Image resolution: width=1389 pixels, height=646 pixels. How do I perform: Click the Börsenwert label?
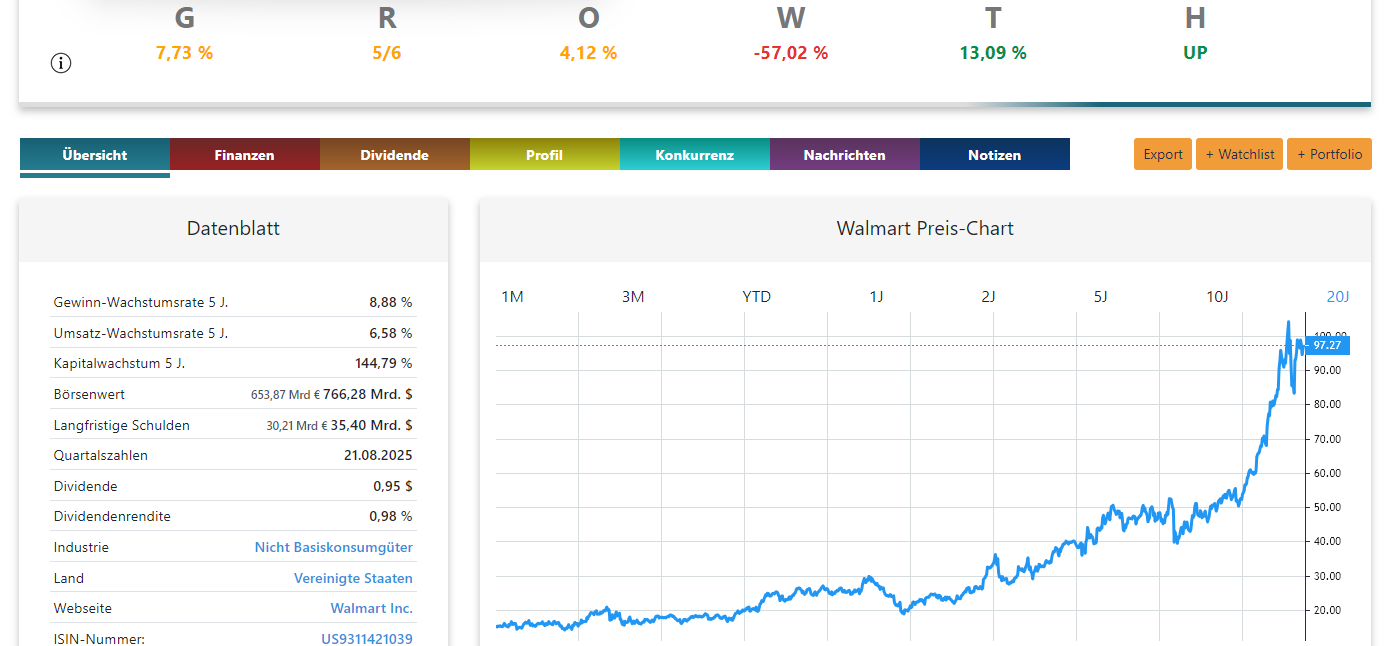(89, 395)
